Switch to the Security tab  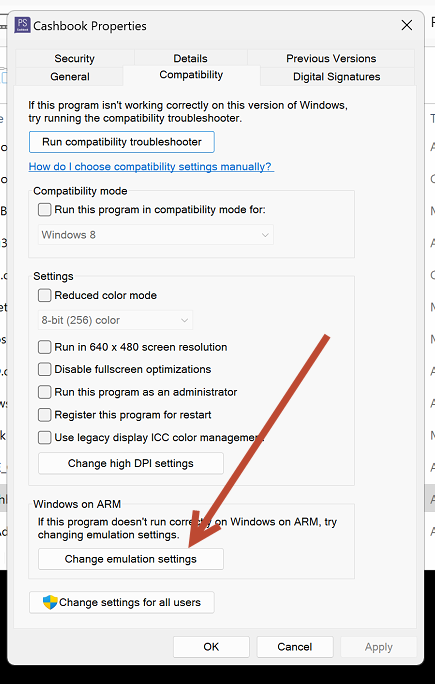(75, 58)
